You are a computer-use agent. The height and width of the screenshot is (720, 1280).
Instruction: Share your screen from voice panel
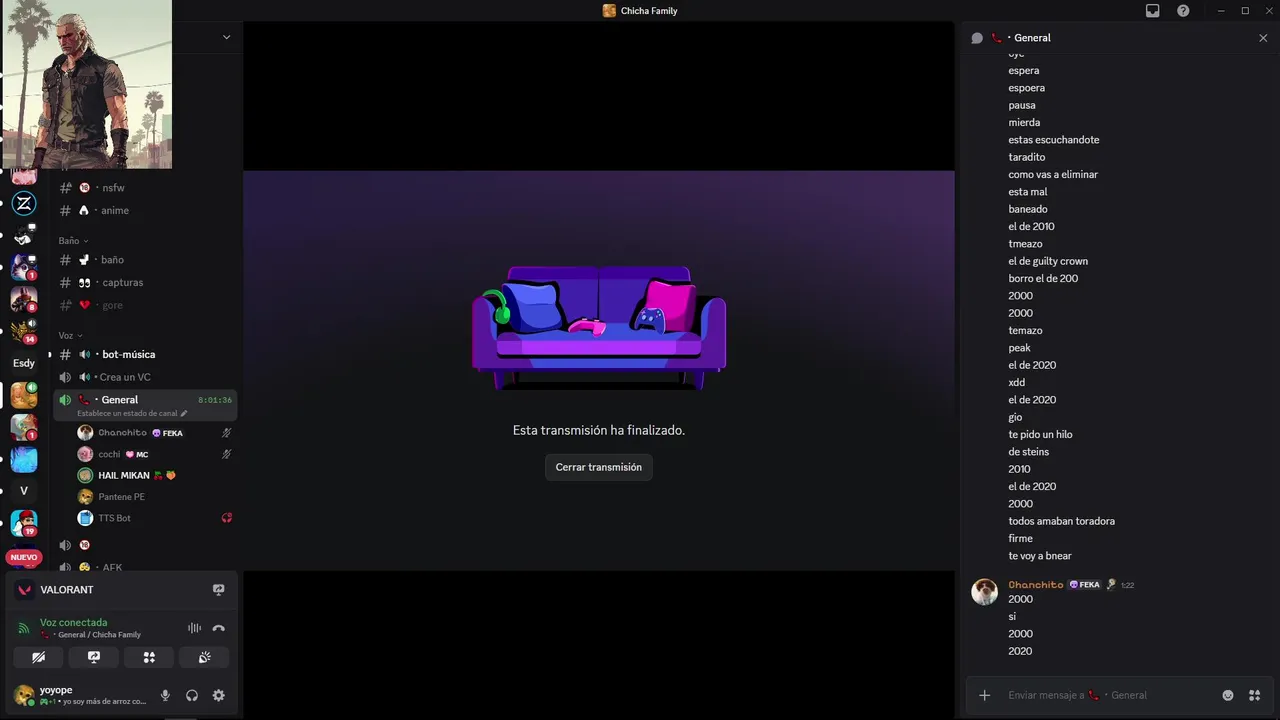pyautogui.click(x=94, y=657)
